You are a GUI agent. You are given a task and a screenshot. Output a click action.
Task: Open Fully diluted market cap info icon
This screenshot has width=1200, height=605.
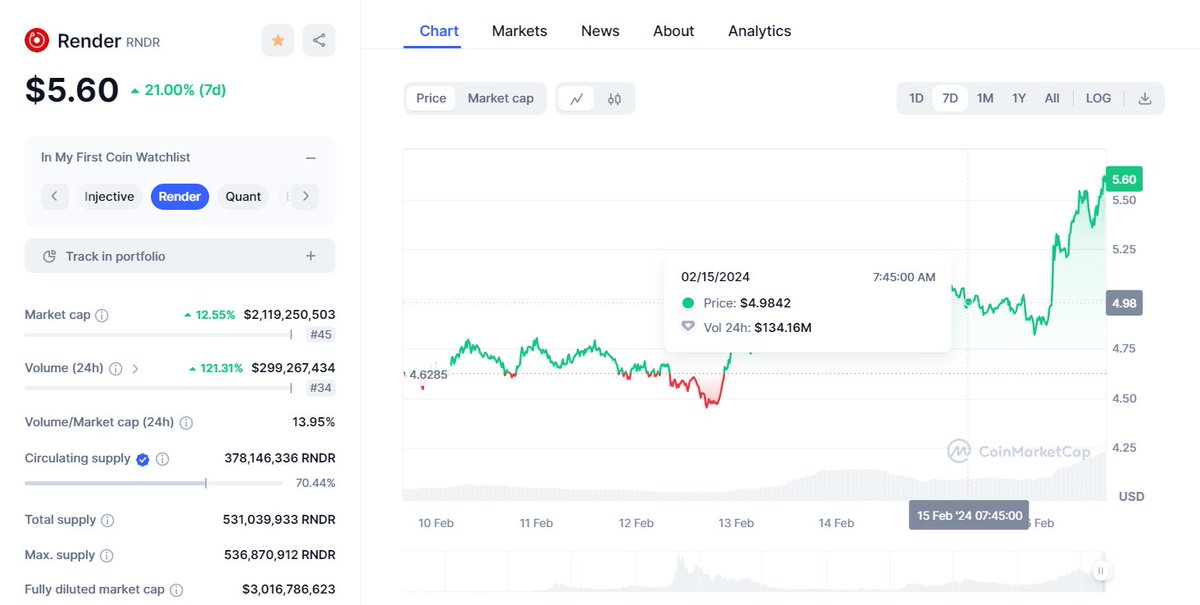point(176,590)
